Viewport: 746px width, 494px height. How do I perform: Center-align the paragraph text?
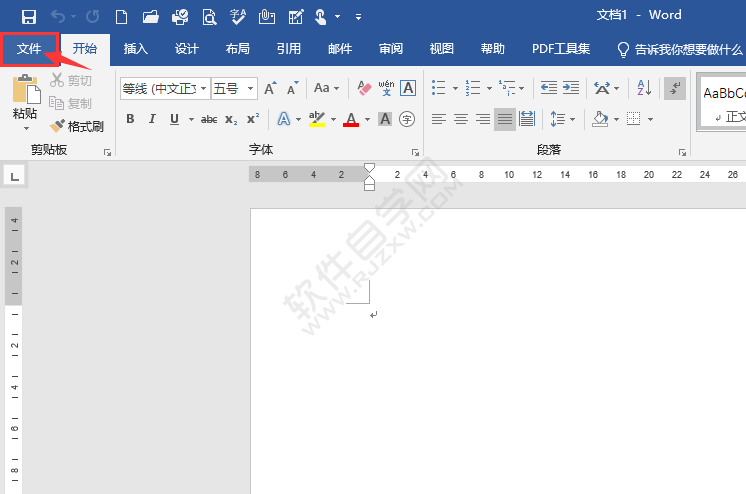(461, 119)
